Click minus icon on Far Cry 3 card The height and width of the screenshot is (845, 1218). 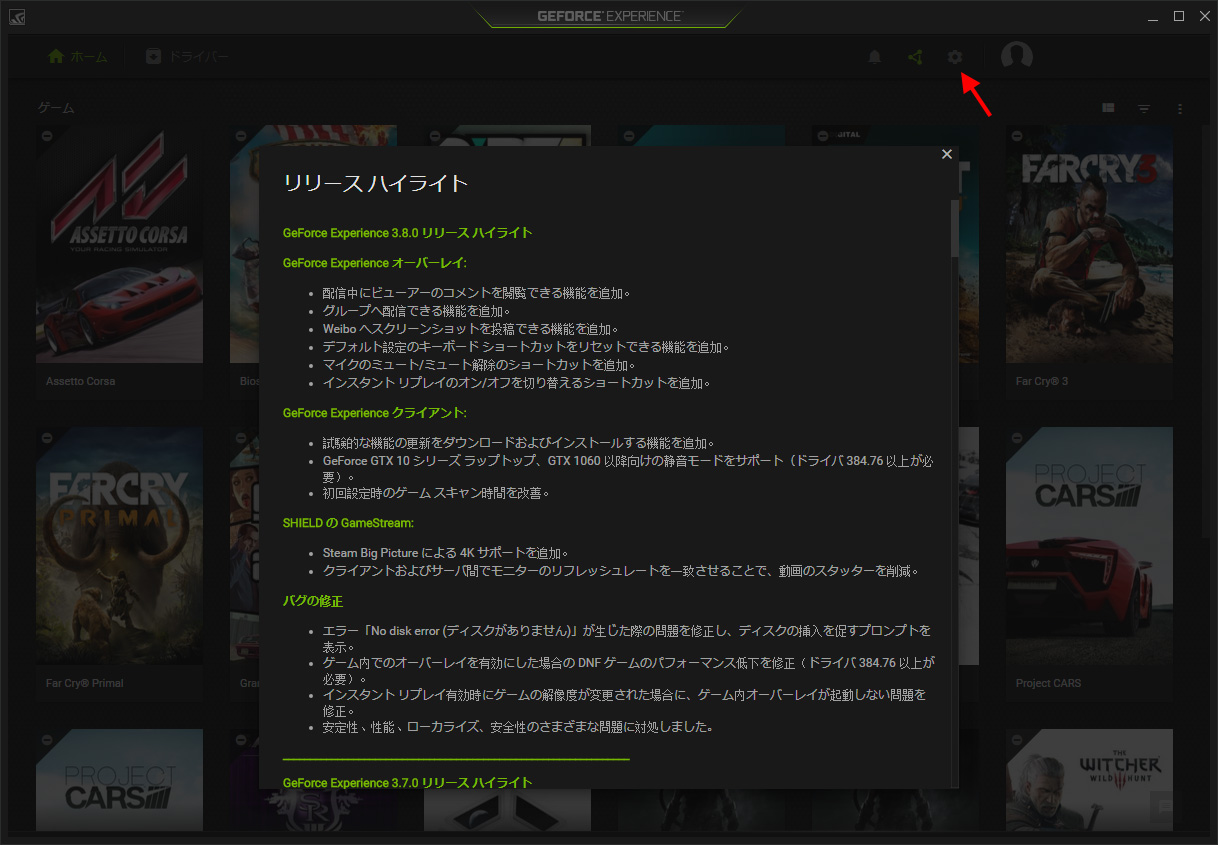click(1016, 135)
